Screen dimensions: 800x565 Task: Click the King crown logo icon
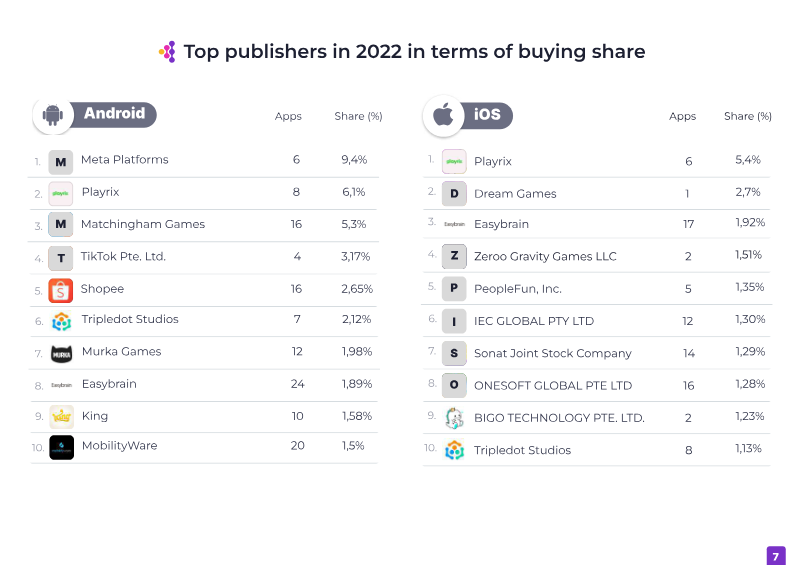(x=61, y=416)
